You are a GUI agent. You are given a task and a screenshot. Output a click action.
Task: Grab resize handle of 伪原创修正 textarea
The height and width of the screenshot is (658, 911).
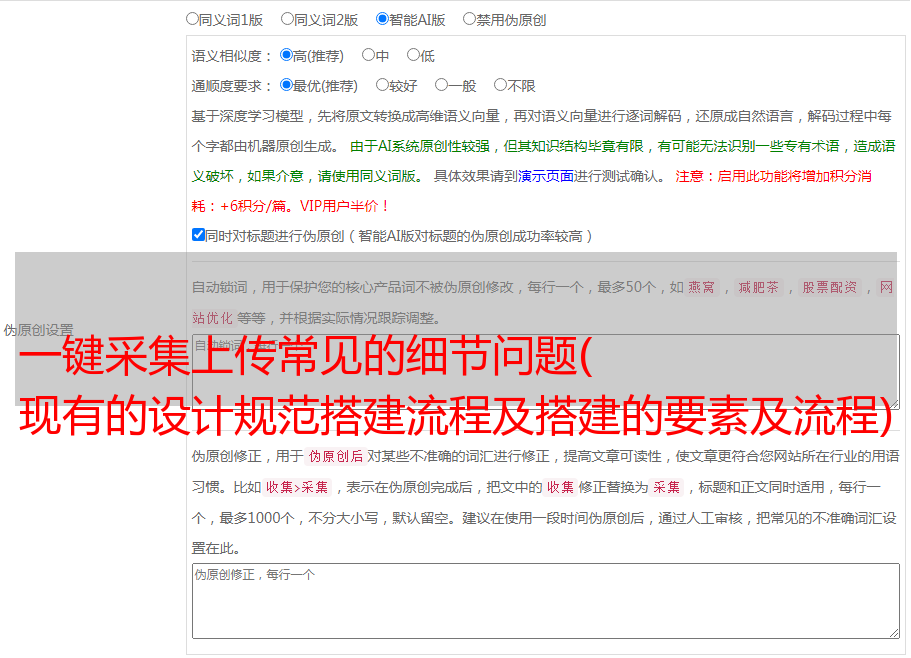tap(894, 634)
